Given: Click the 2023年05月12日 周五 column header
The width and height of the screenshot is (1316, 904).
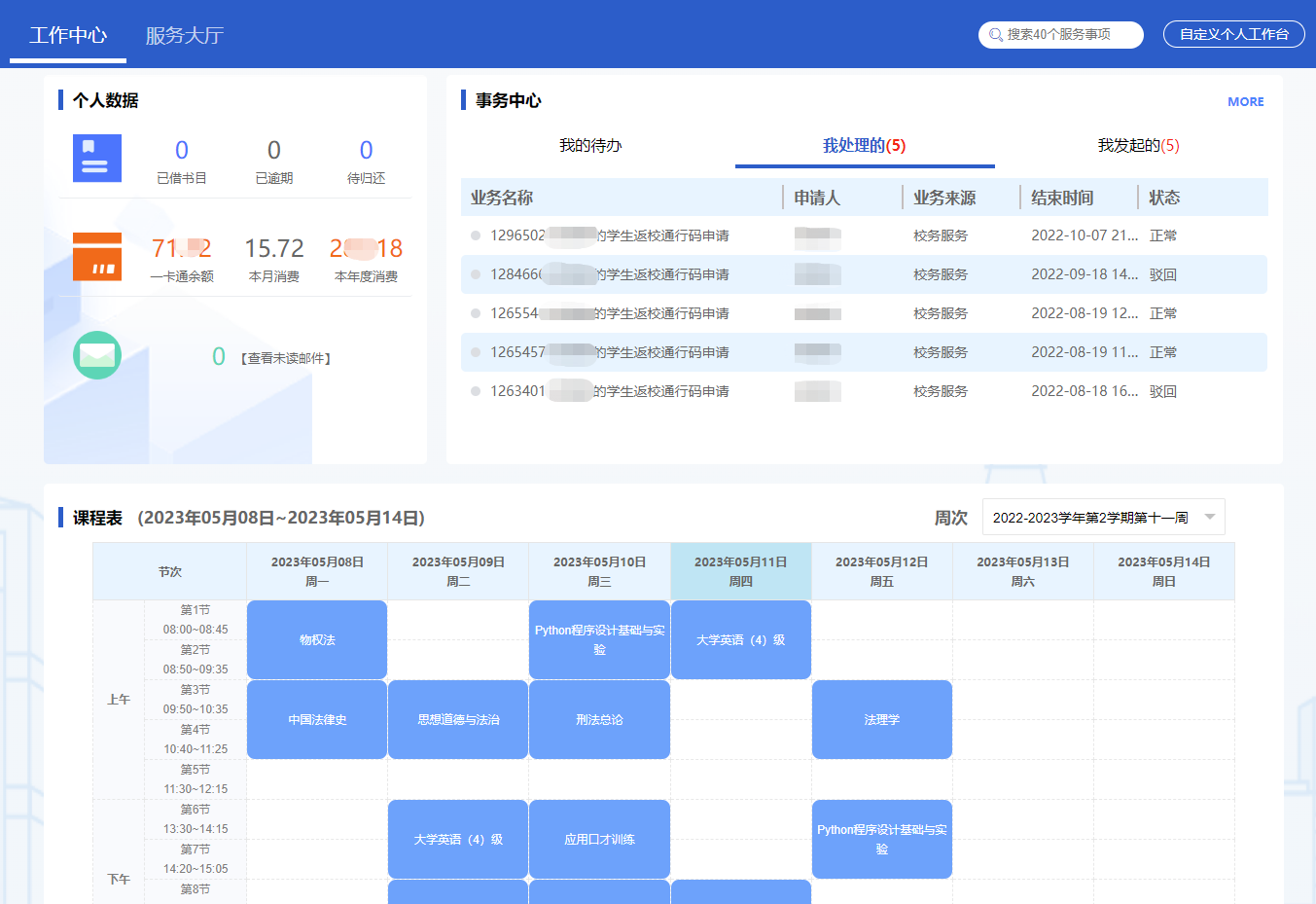Looking at the screenshot, I should 882,571.
